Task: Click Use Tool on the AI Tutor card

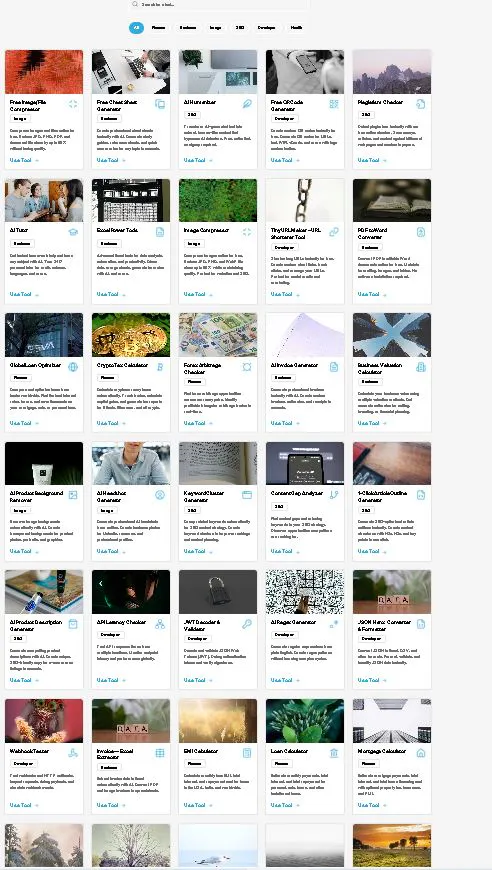Action: click(23, 294)
